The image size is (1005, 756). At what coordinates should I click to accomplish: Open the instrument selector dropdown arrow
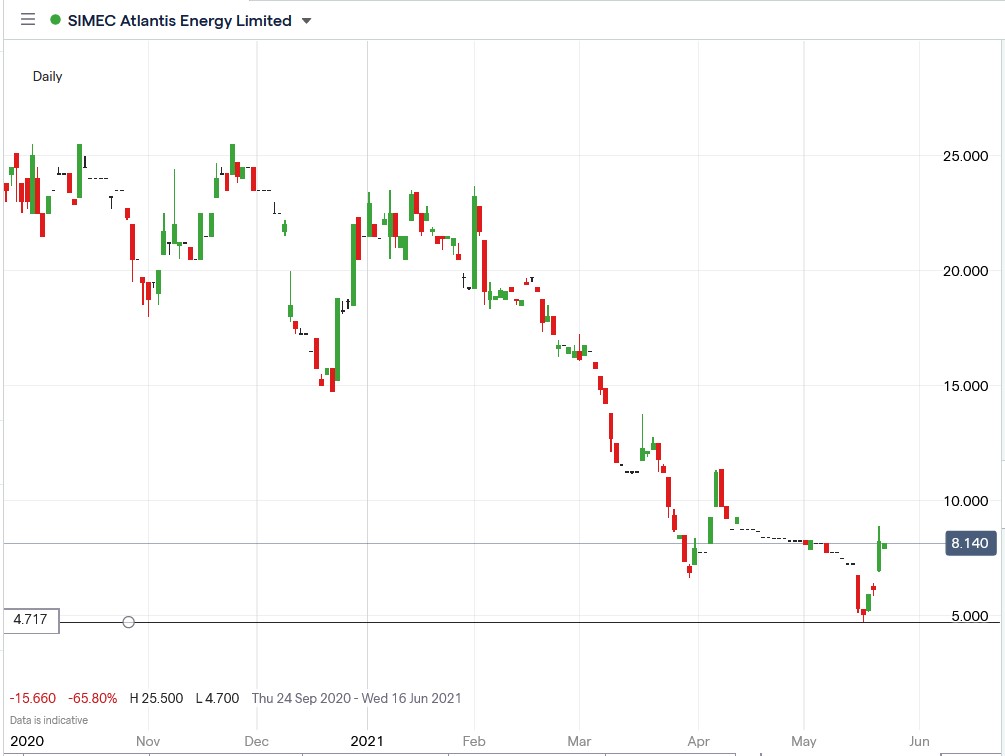pos(306,19)
